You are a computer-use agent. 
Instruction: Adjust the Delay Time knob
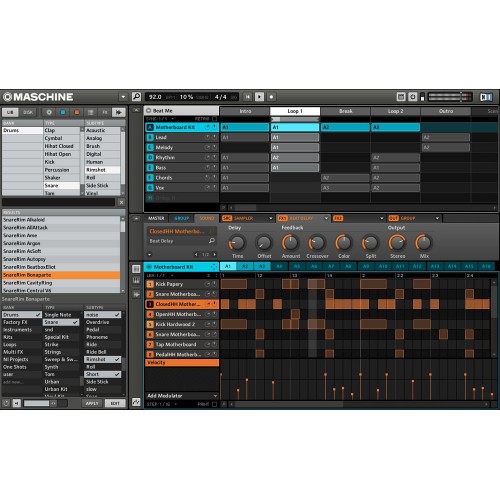click(237, 243)
